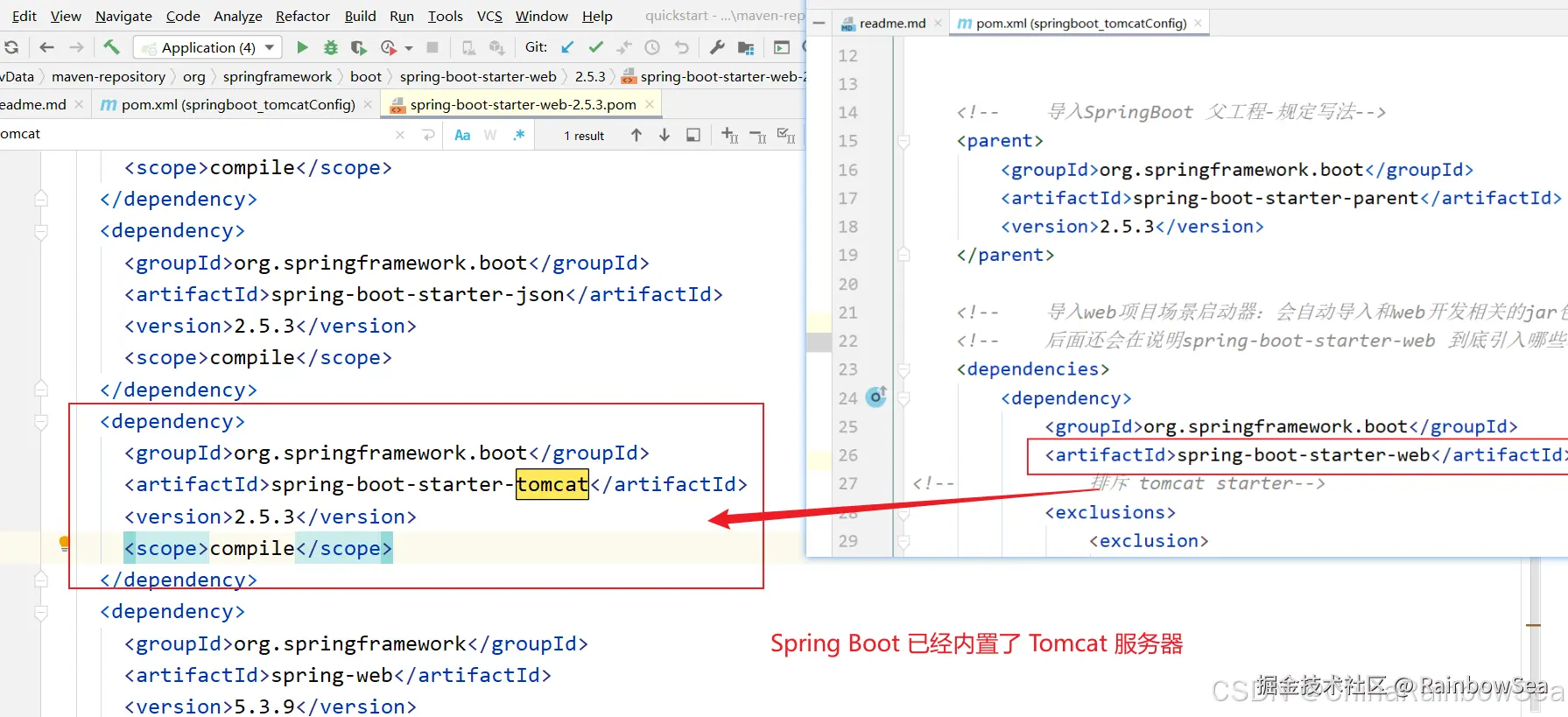Select pom.xml (springboot_tomcatConfig) tab in right editor

tap(1081, 24)
